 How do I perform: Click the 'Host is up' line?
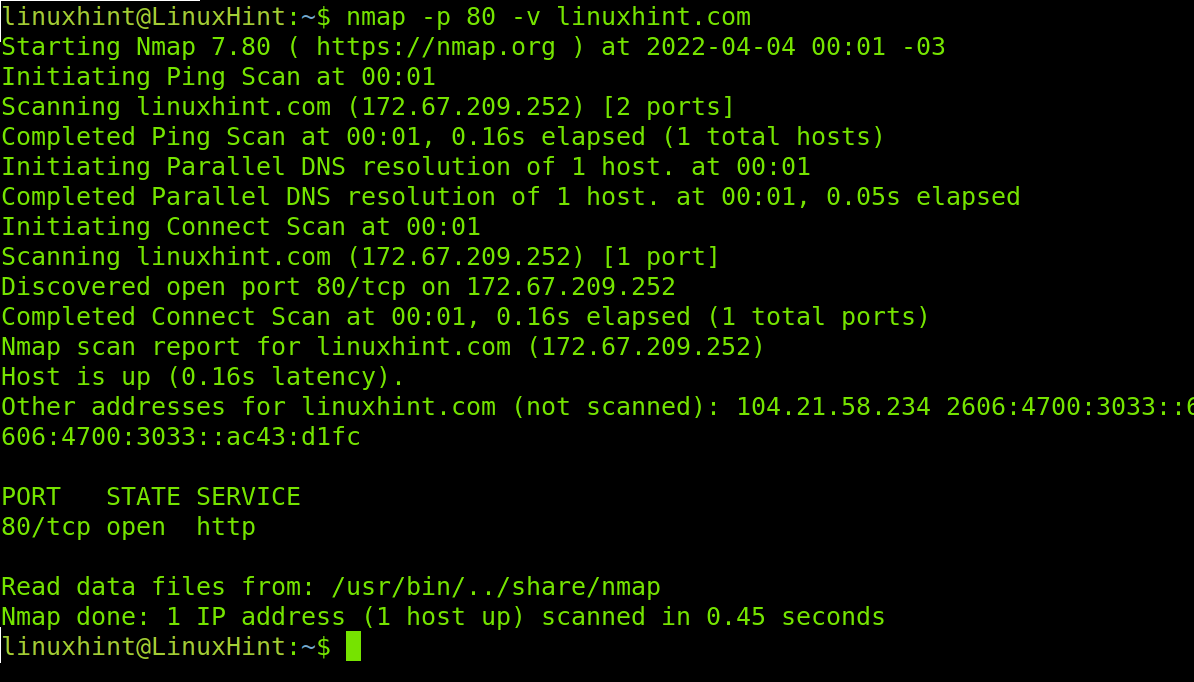(x=203, y=377)
